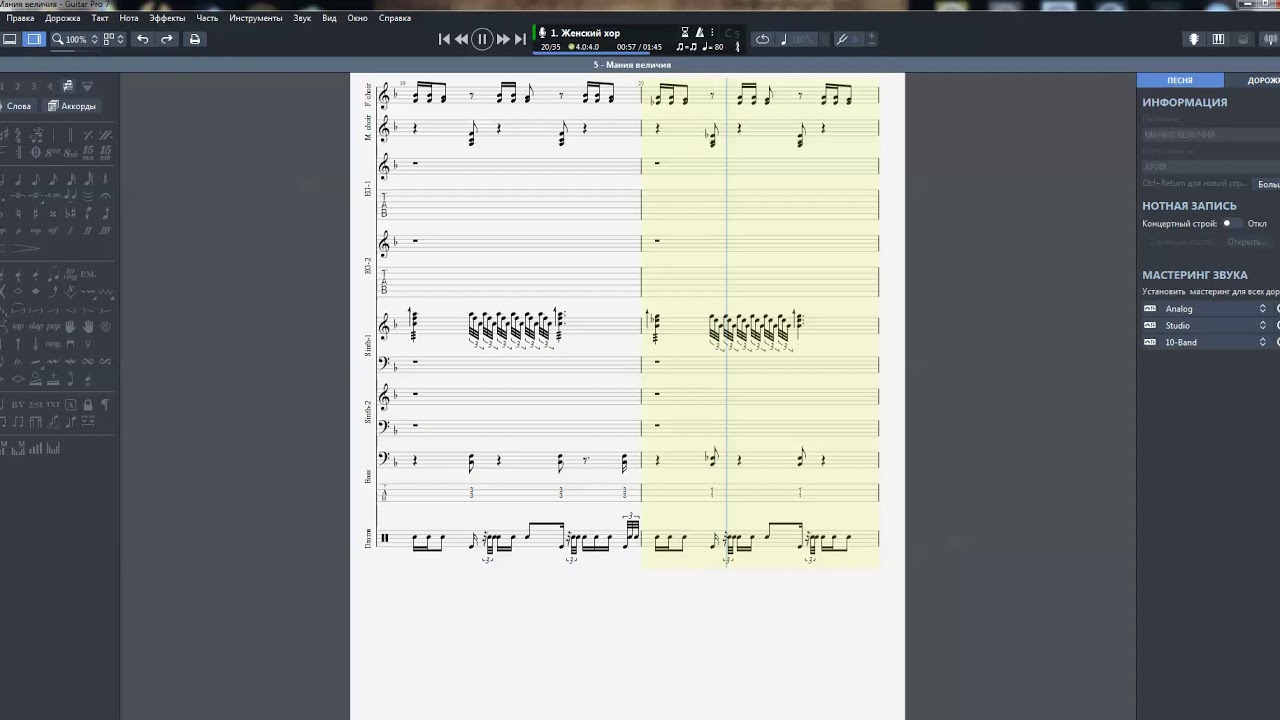Open the line-in audio icon
Viewport: 1280px width, 720px height.
pos(1271,39)
